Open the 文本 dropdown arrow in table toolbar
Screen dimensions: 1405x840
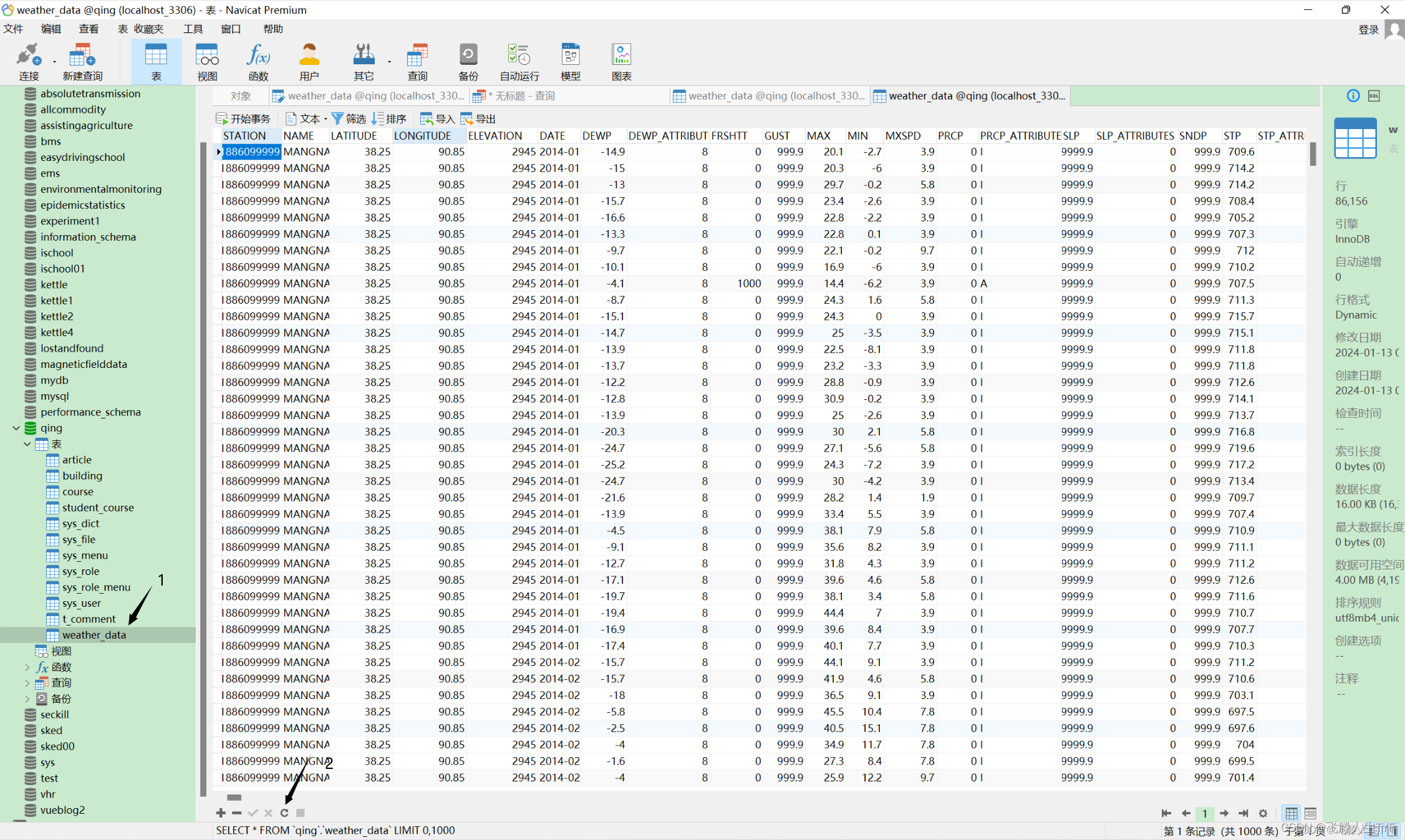tap(326, 118)
